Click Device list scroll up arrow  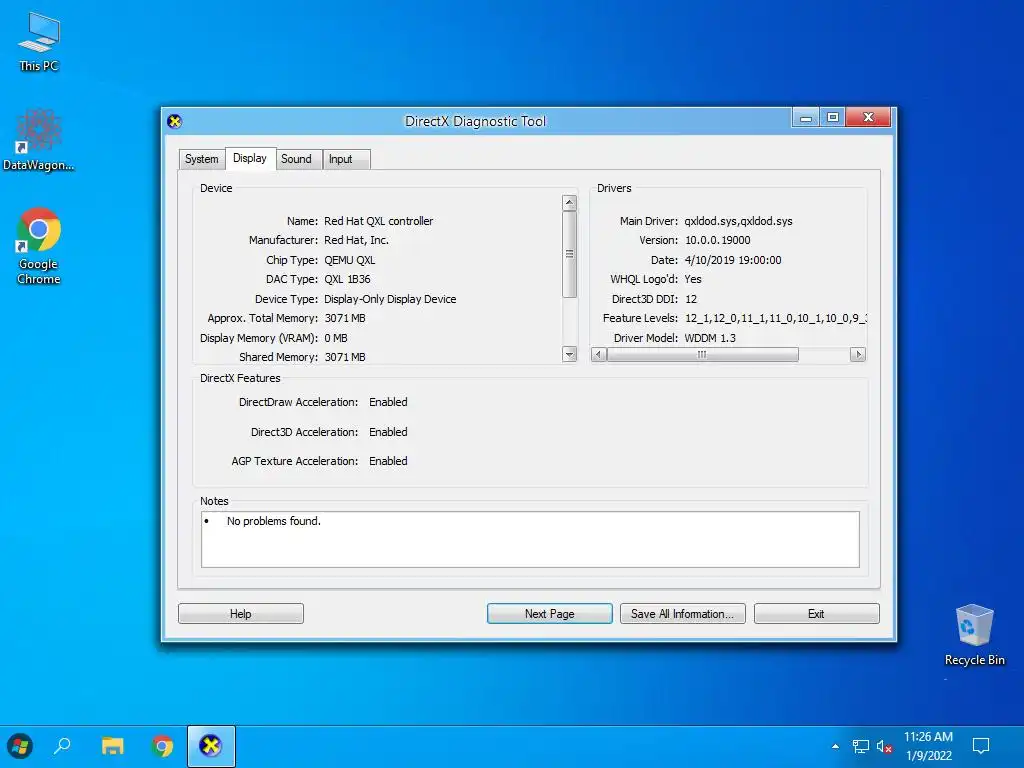569,203
